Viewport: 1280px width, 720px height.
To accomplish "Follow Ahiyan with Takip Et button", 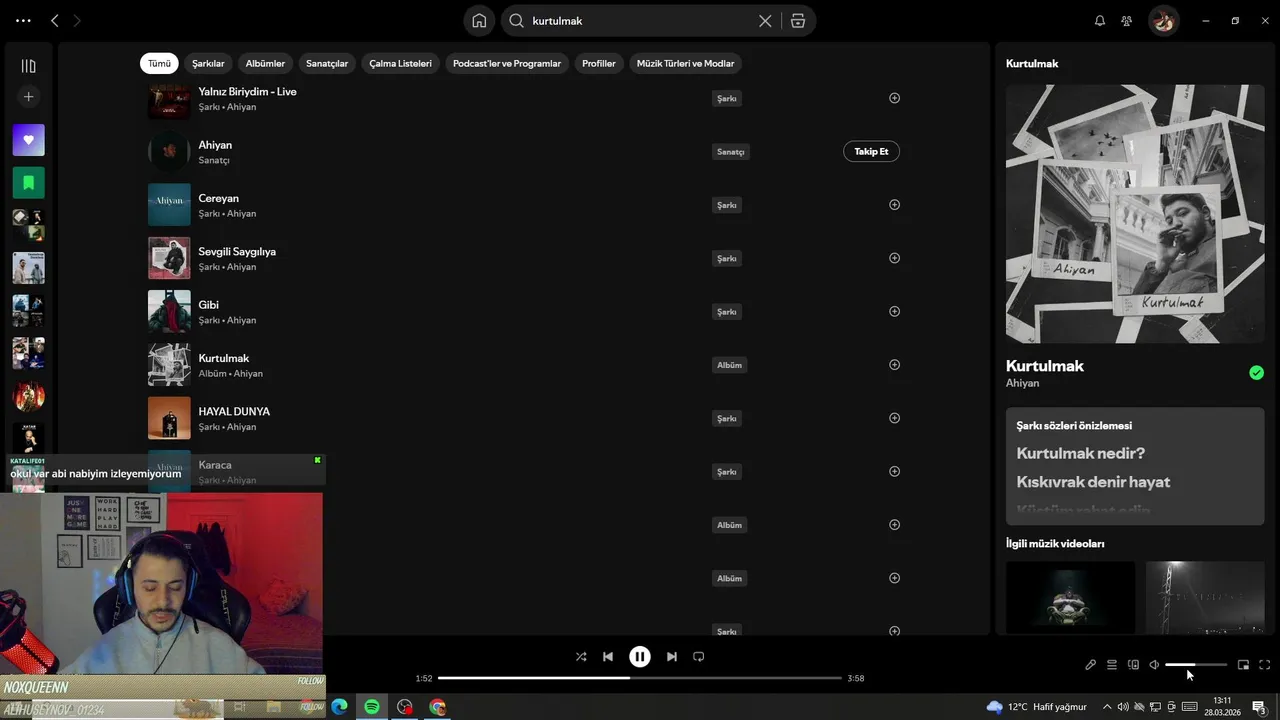I will tap(871, 151).
